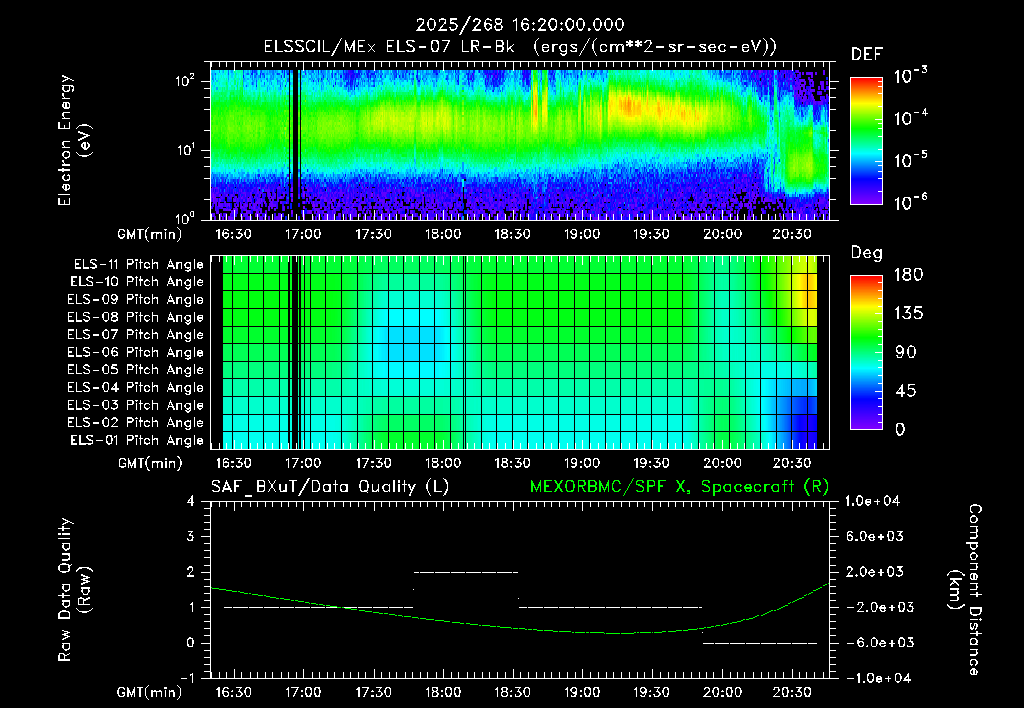The width and height of the screenshot is (1024, 708).
Task: Click the data quality segment at level 2
Action: pos(466,572)
